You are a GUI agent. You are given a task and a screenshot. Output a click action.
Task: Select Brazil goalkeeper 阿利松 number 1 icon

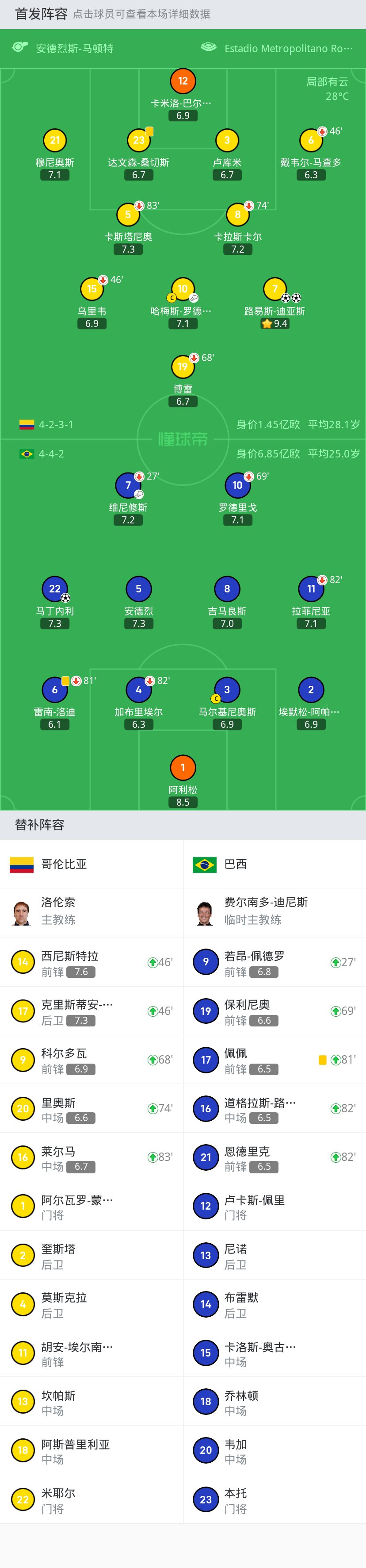coord(183,768)
